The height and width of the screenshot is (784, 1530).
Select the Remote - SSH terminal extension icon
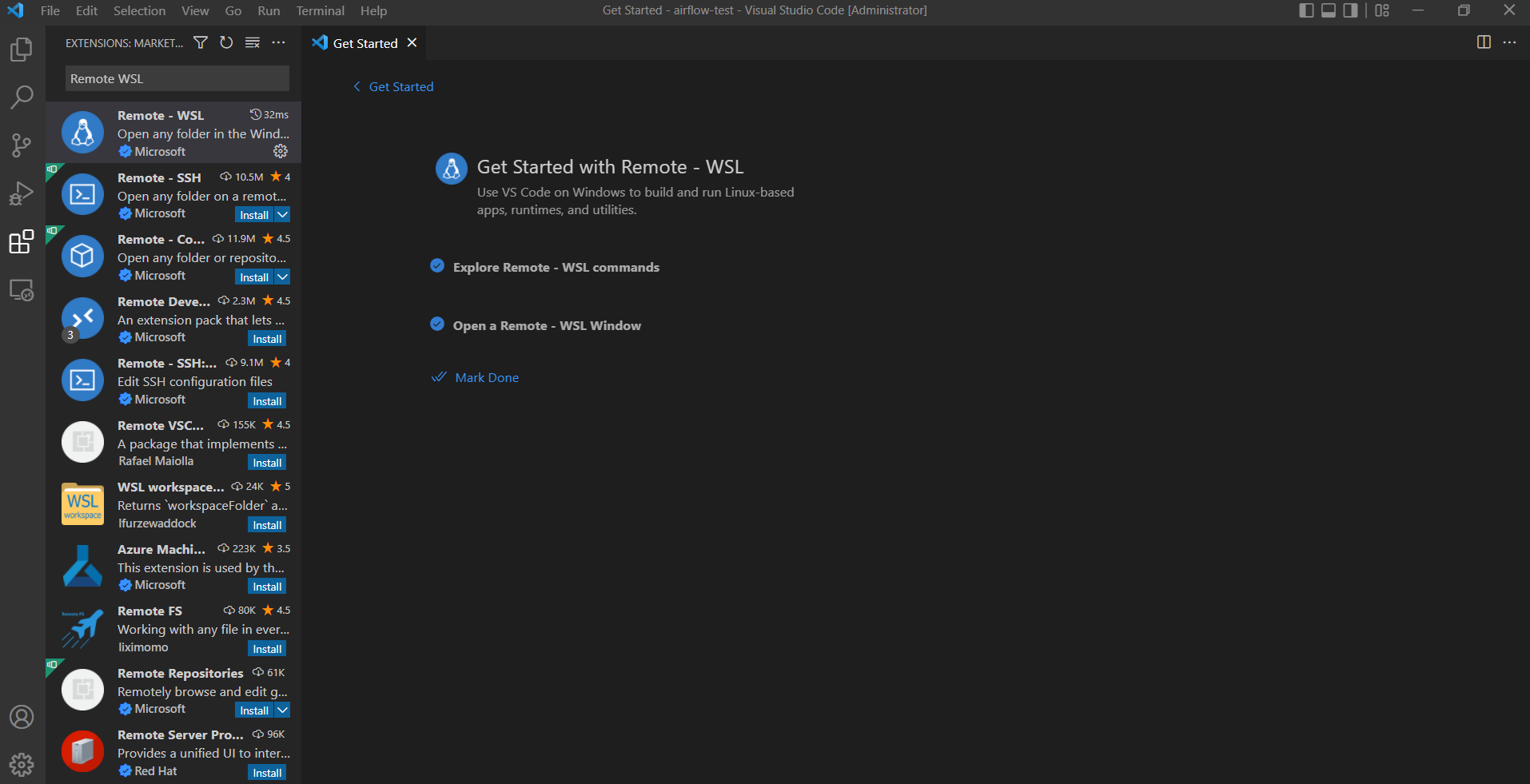click(82, 194)
